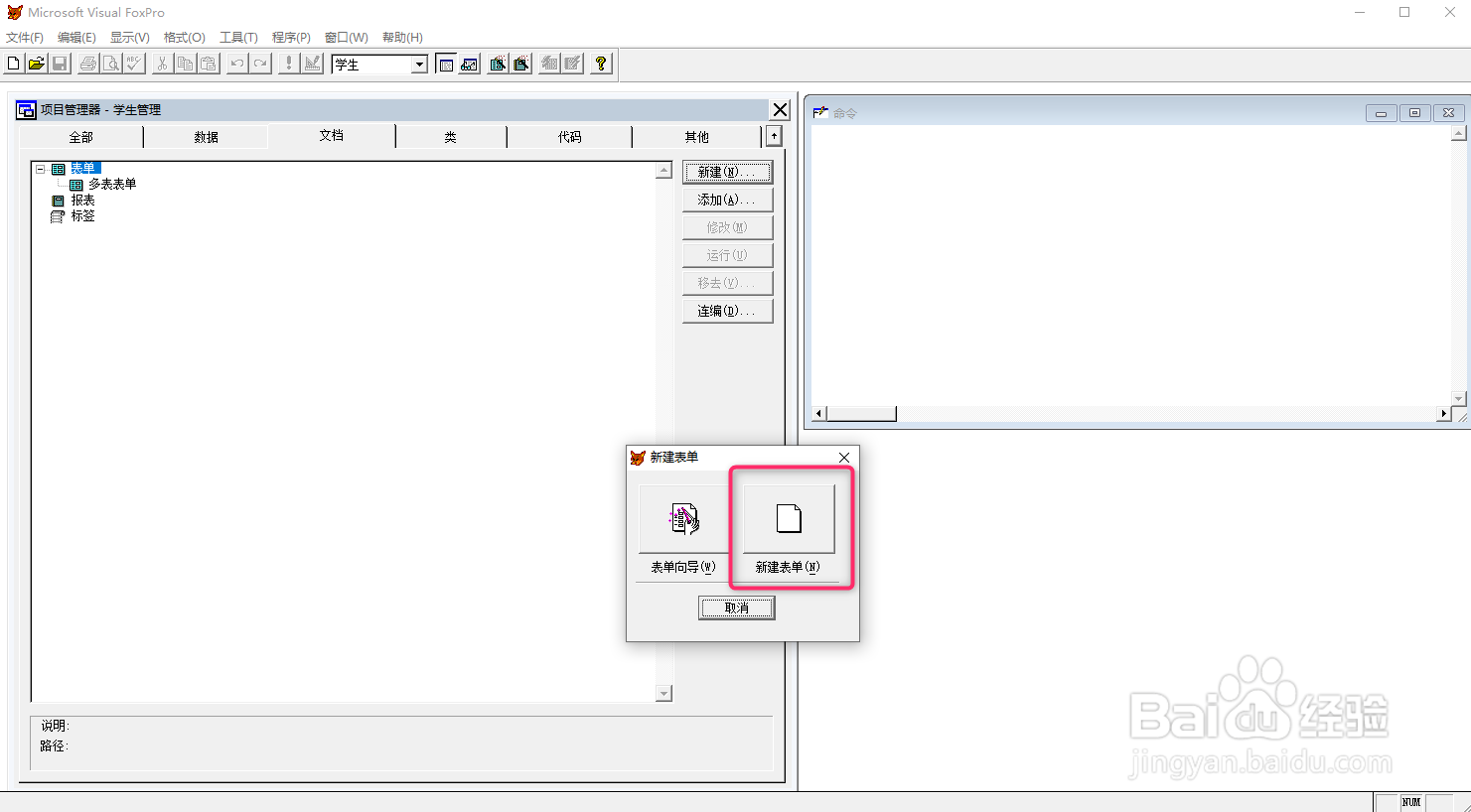Click the AutoForm toolbar icon
This screenshot has width=1471, height=812.
[549, 64]
